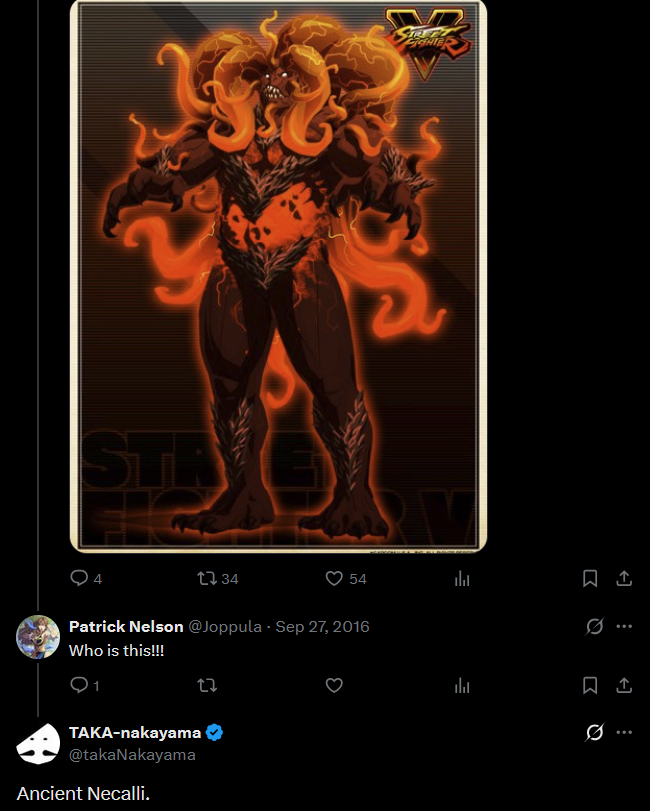
Task: Open more options menu on TAKA-nakayama's tweet
Action: (624, 732)
